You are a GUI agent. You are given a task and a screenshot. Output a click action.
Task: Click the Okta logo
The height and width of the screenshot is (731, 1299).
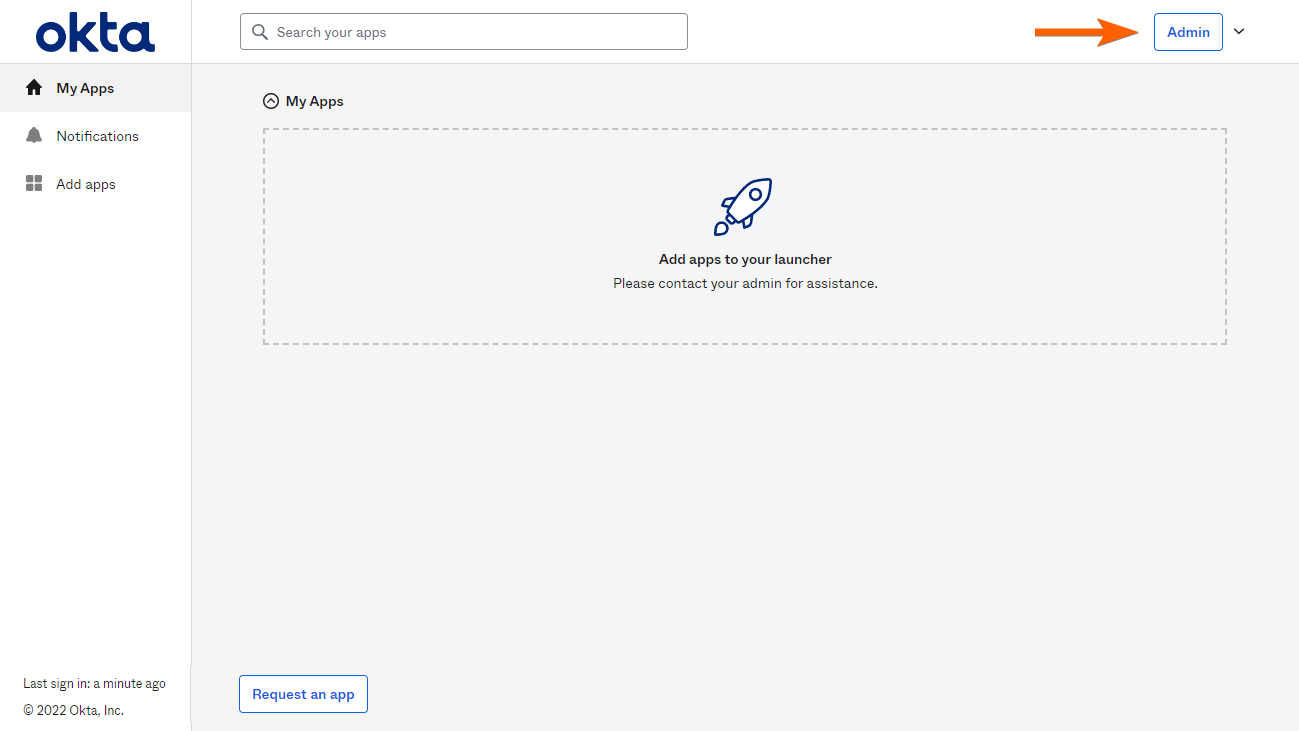[95, 34]
